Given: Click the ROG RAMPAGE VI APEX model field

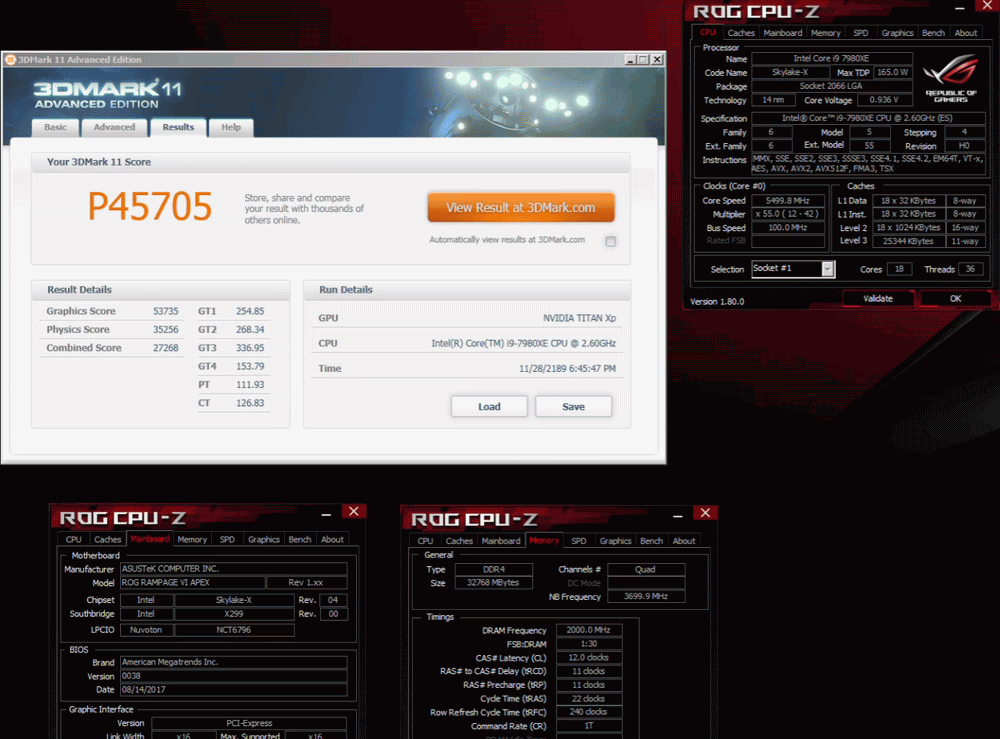Looking at the screenshot, I should (193, 582).
